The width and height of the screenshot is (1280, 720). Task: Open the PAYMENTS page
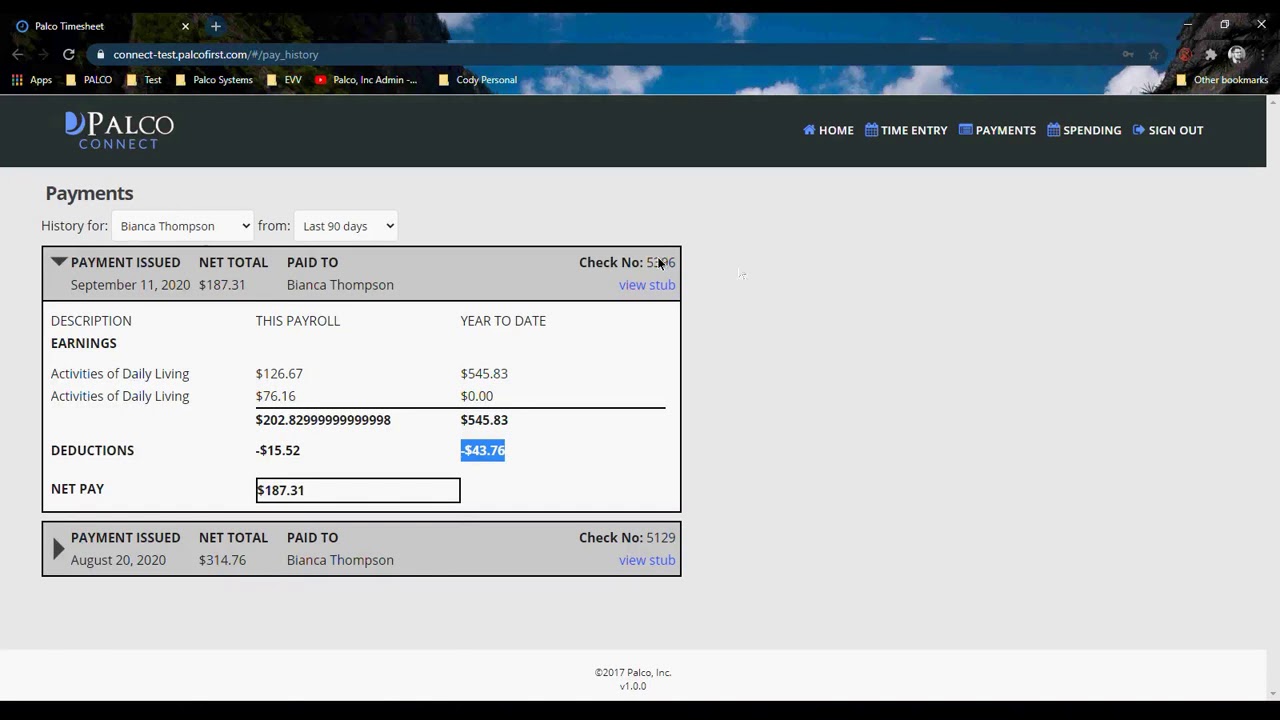click(997, 130)
